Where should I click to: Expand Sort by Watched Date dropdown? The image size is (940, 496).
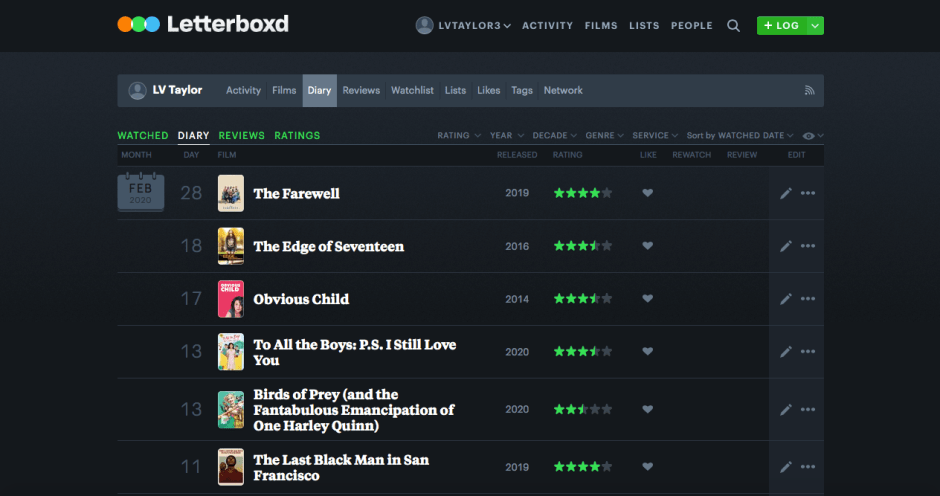point(739,136)
